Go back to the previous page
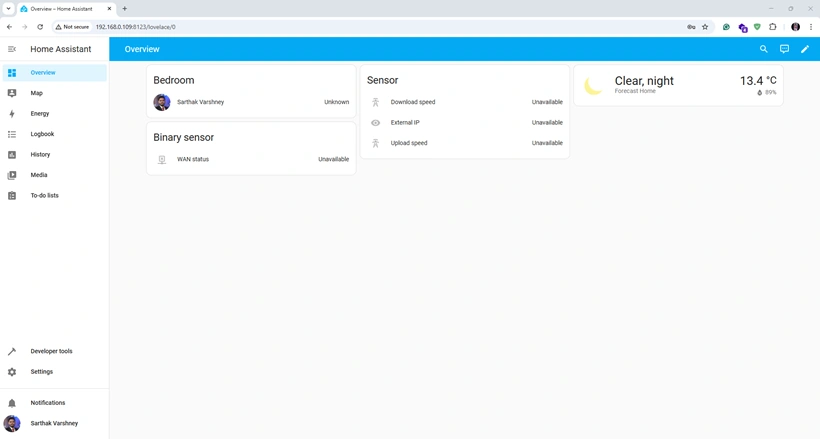Screen dimensions: 820x439 coord(9,27)
